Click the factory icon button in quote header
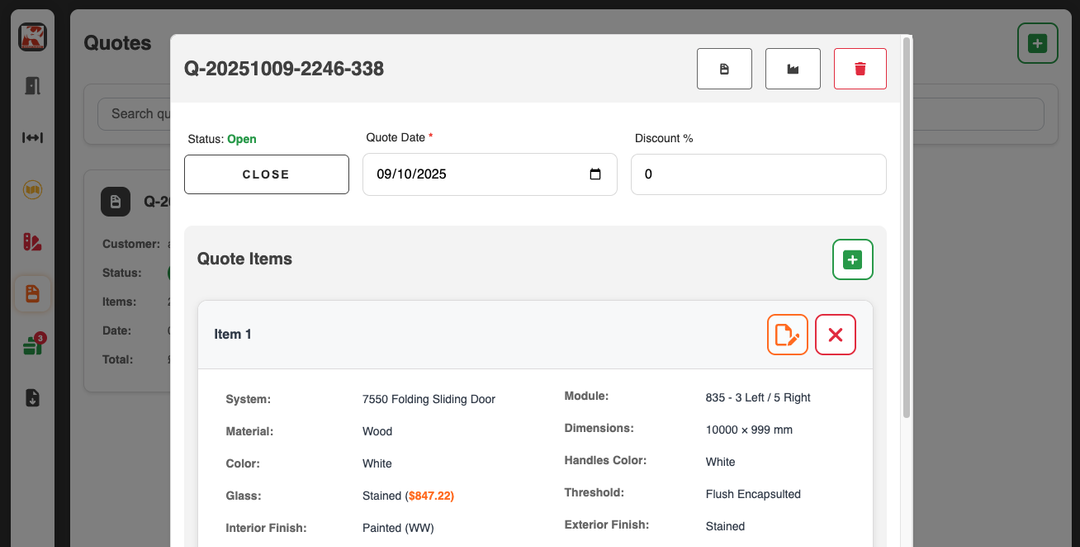 click(x=793, y=69)
